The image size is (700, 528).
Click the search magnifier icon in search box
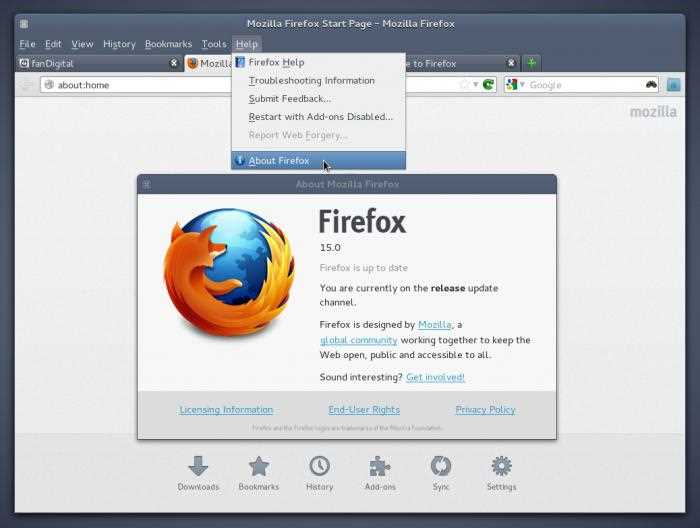tap(651, 85)
